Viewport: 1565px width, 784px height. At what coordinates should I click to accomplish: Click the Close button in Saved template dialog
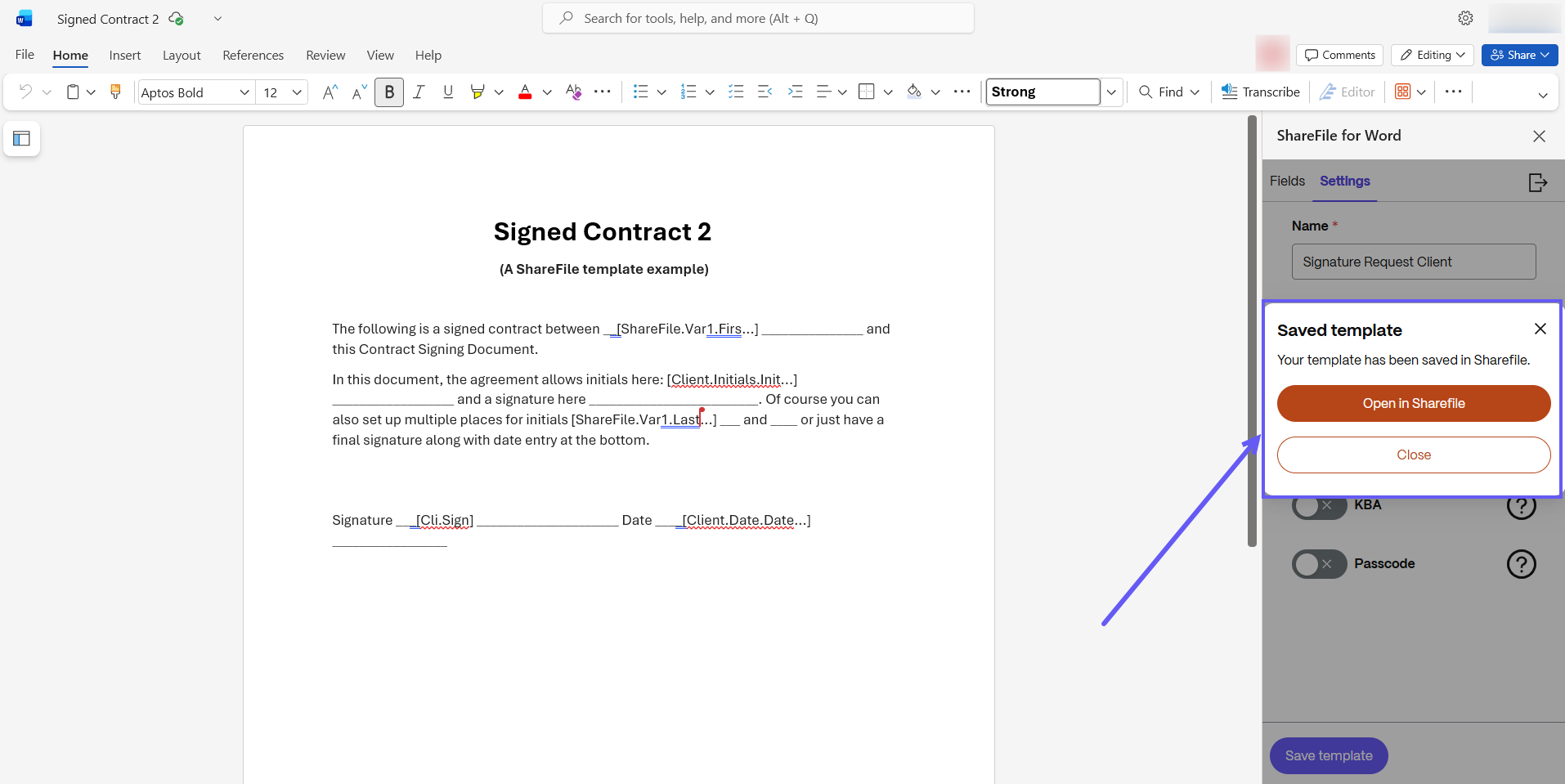[1414, 455]
